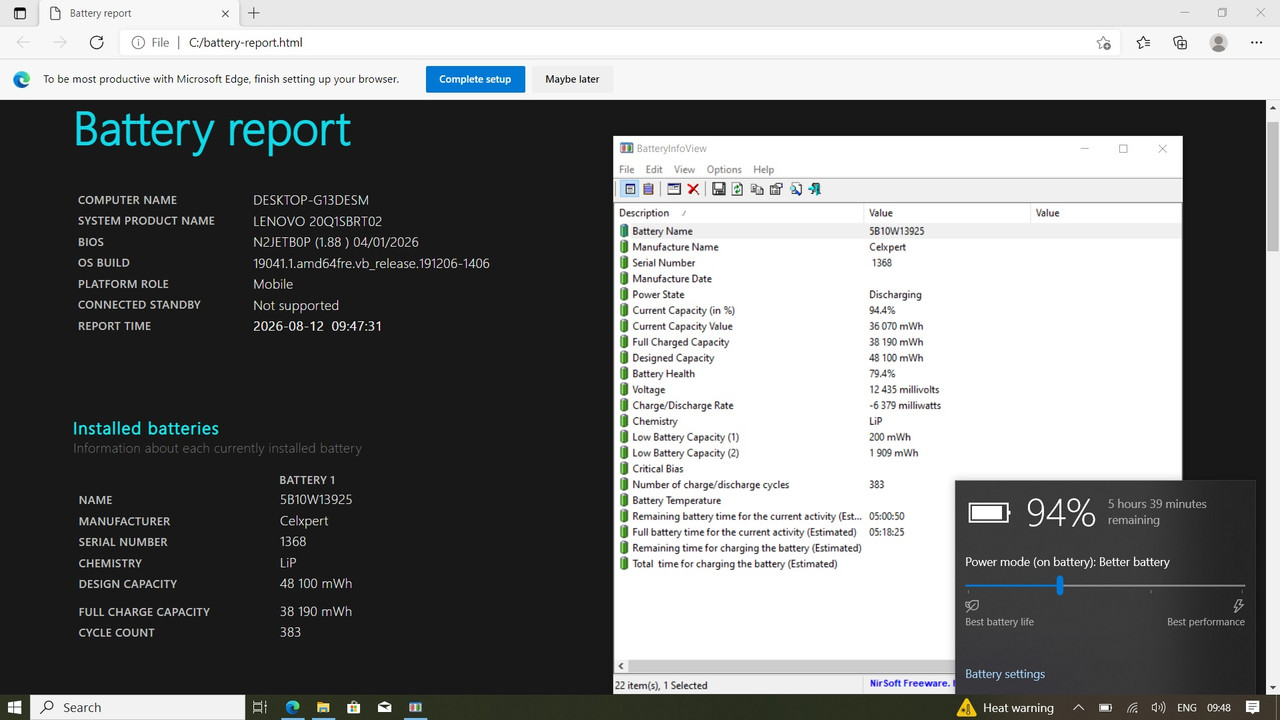Viewport: 1280px width, 720px height.
Task: Click the BatteryInfoView taskbar icon
Action: pos(414,707)
